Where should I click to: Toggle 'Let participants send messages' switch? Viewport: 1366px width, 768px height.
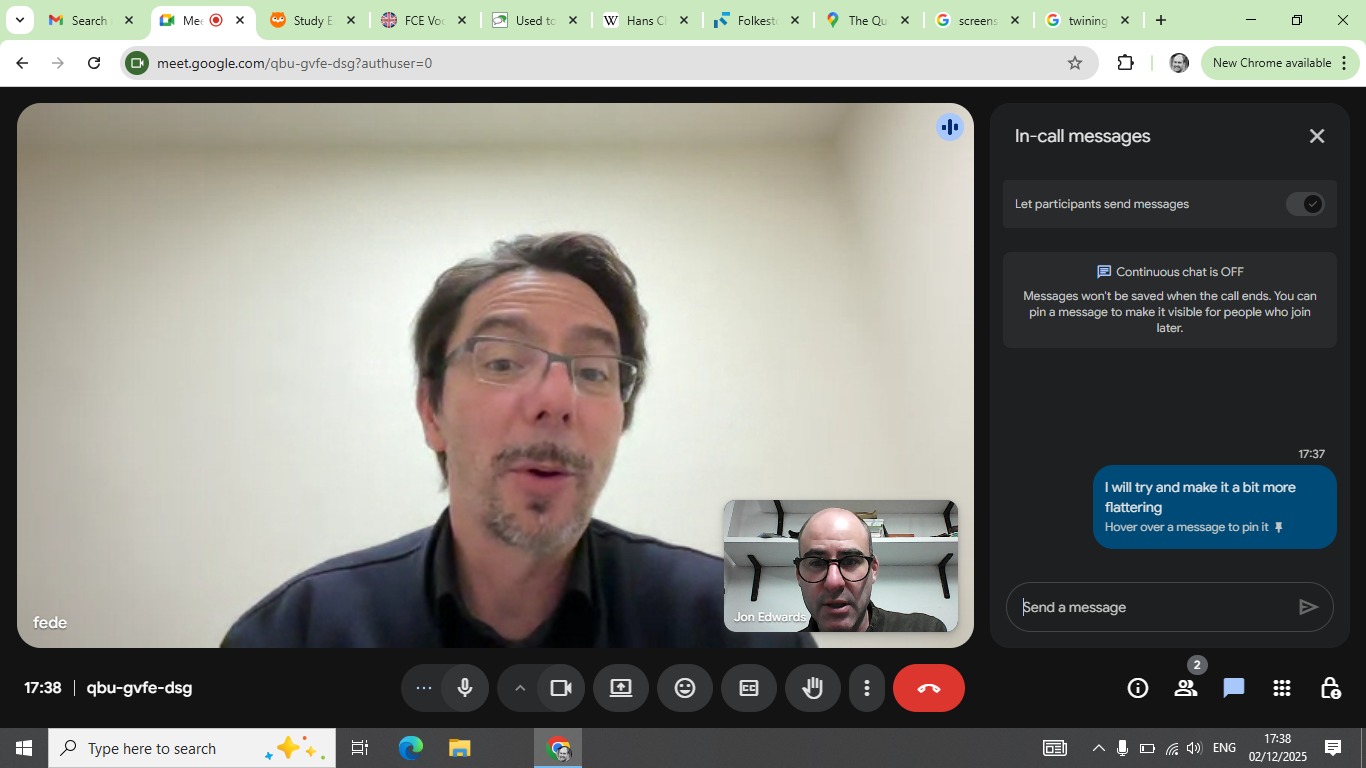1305,204
